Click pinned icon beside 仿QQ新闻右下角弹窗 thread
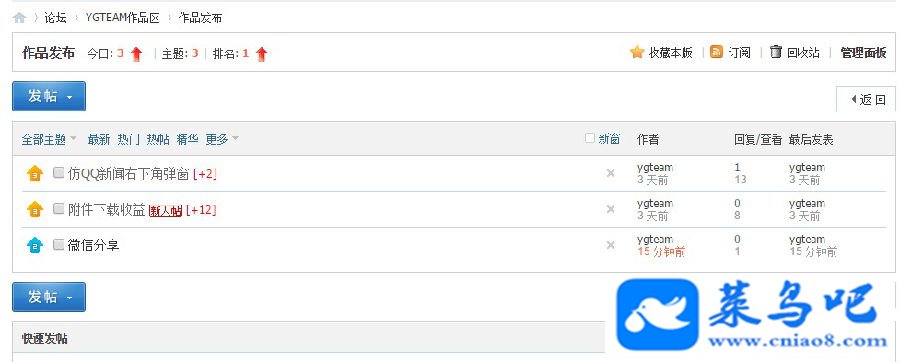This screenshot has width=900, height=362. click(35, 173)
